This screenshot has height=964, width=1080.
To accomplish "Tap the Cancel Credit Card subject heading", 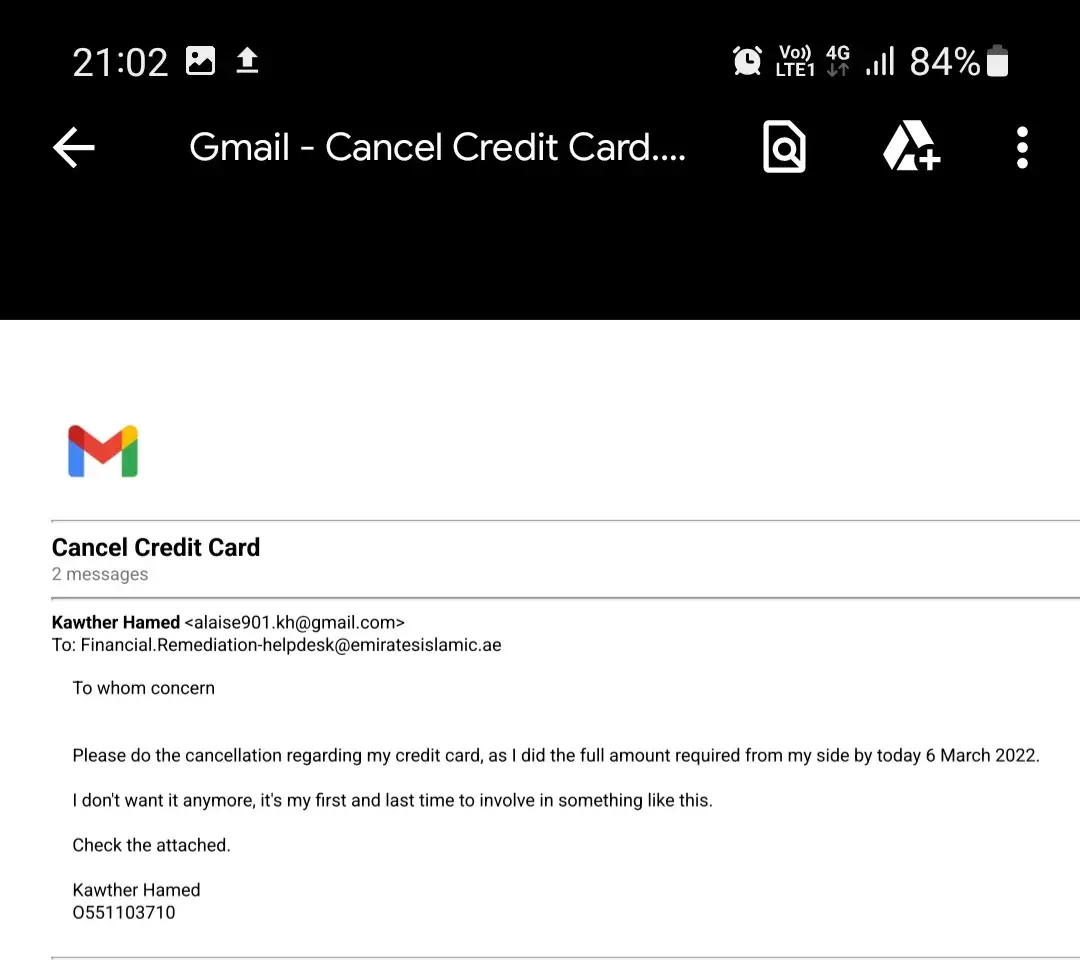I will pyautogui.click(x=156, y=547).
